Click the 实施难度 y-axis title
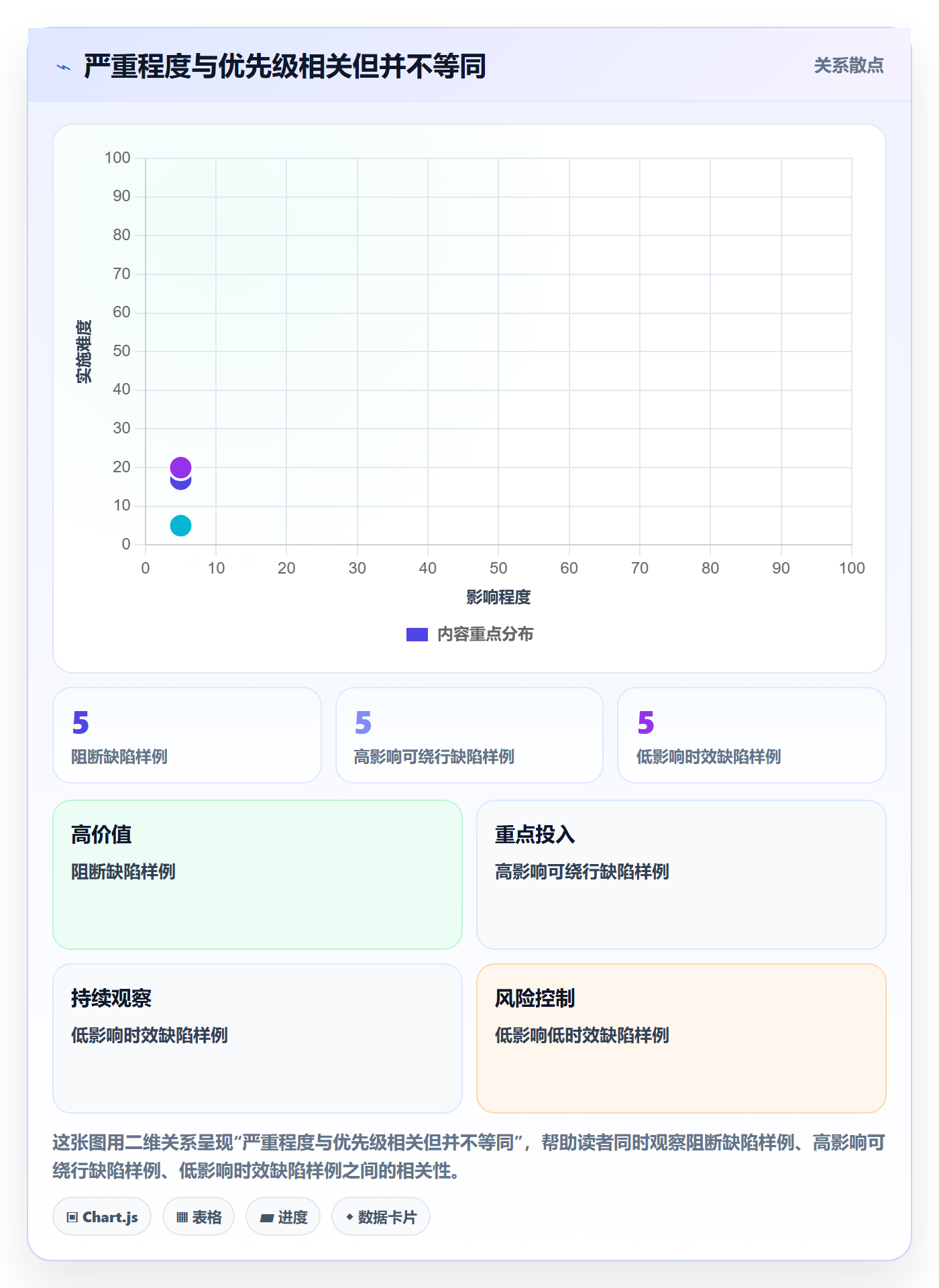This screenshot has height=1288, width=939. coord(84,352)
